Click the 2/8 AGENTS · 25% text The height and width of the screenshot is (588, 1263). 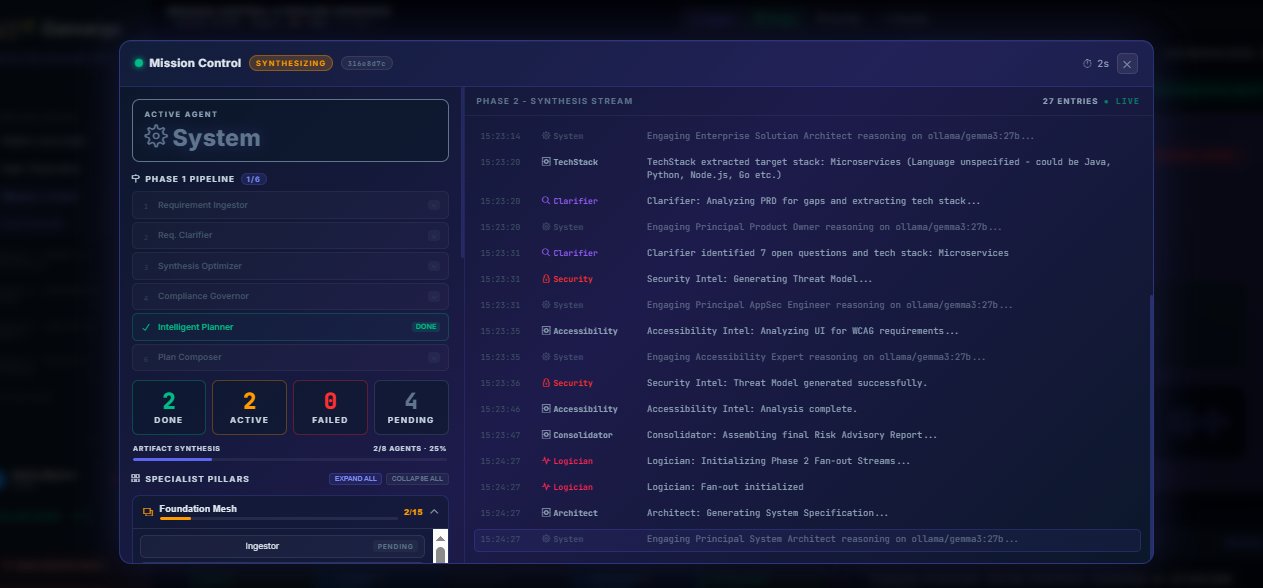[410, 449]
